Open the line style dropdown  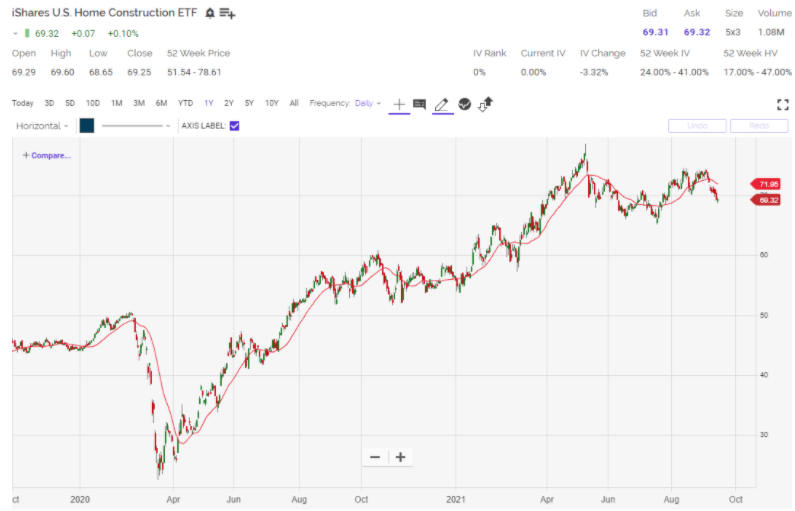136,126
